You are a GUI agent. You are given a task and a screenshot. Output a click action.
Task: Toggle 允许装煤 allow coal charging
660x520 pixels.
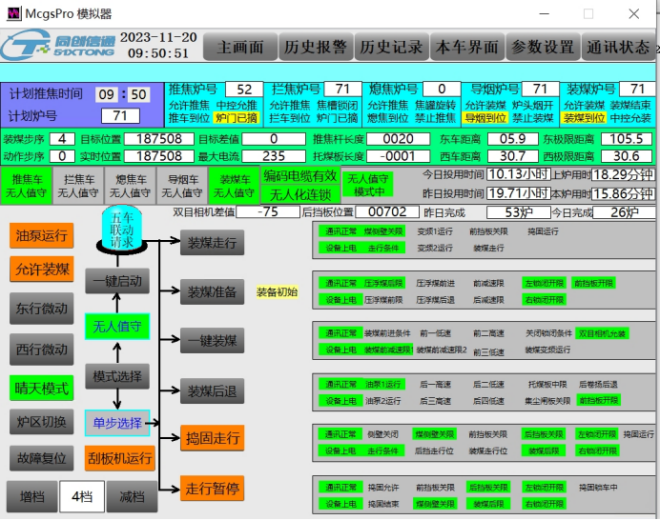click(x=40, y=270)
